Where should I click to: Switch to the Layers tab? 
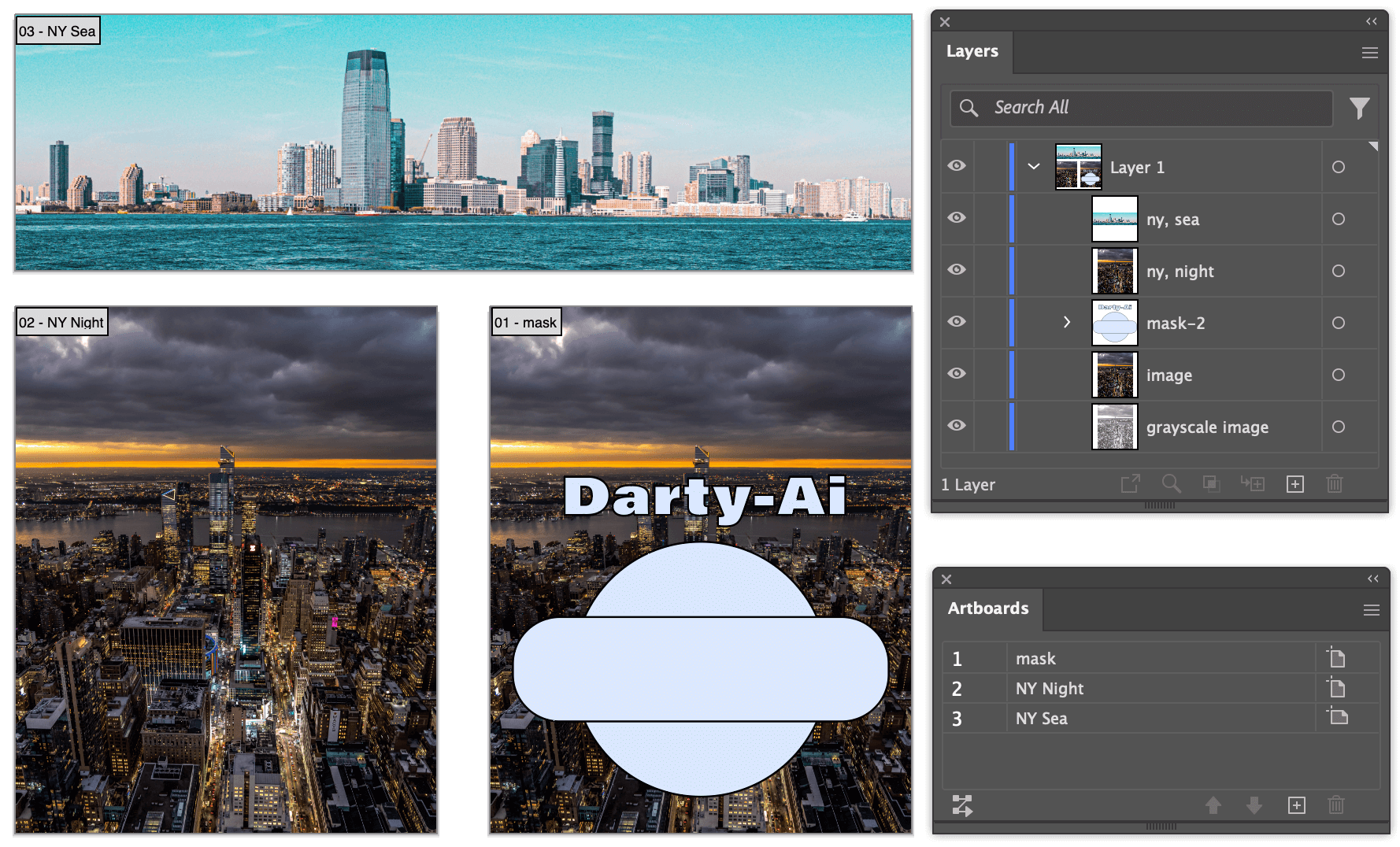(972, 52)
